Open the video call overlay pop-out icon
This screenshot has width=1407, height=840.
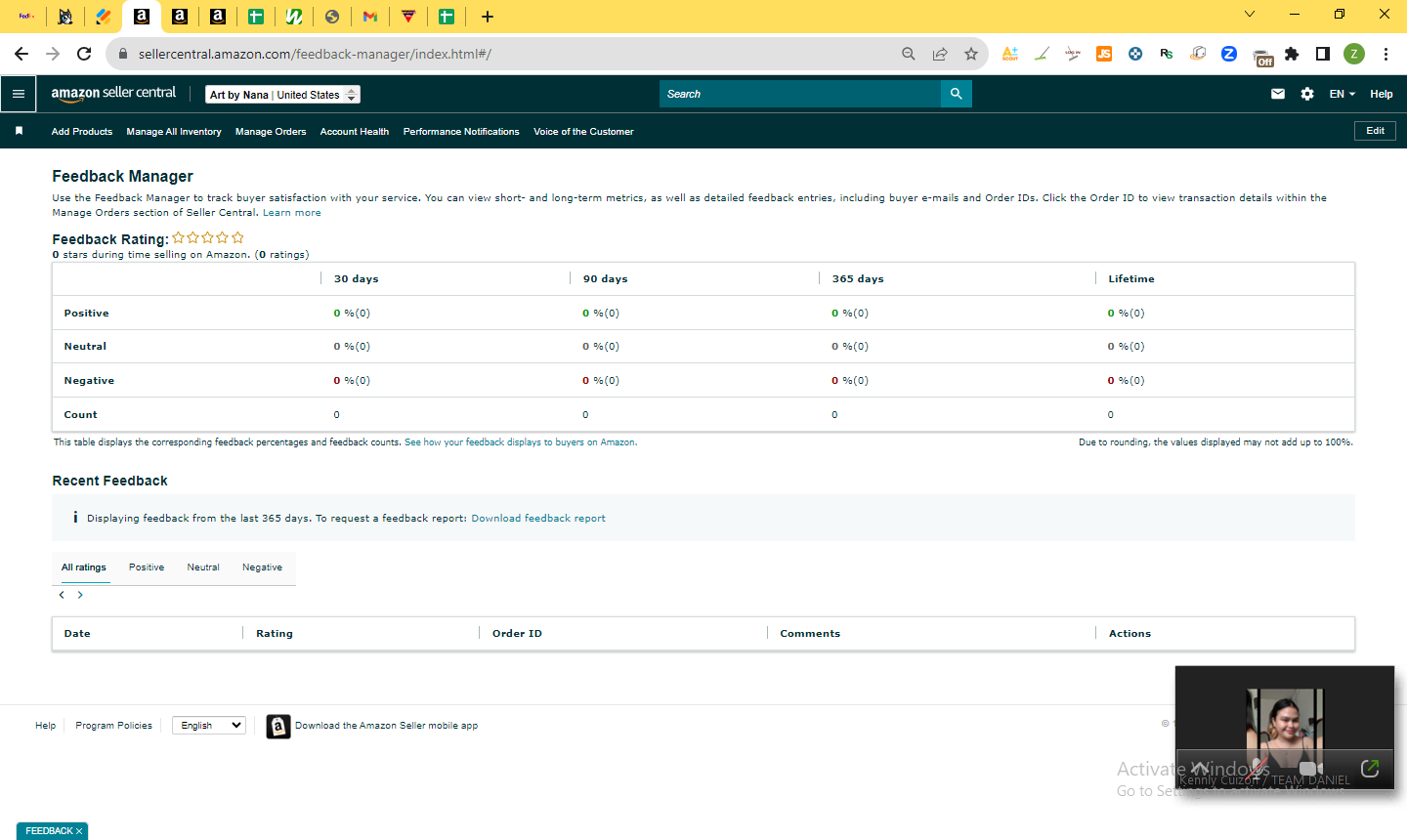(1370, 769)
